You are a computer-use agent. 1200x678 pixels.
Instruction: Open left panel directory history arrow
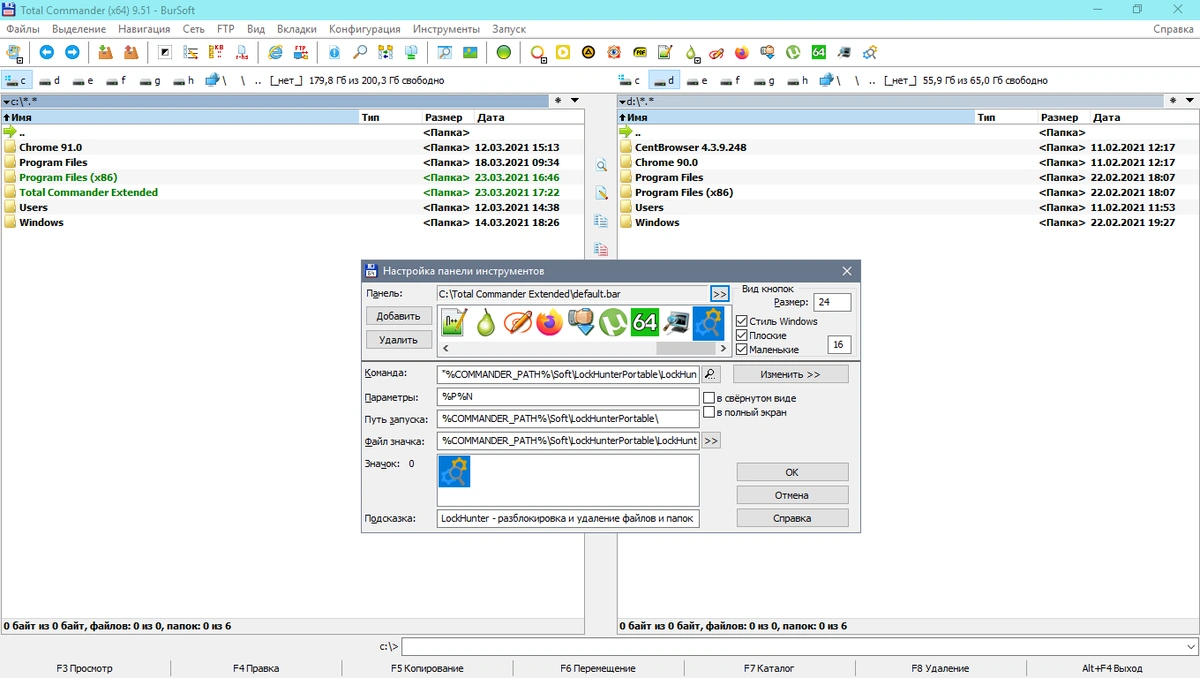click(574, 101)
